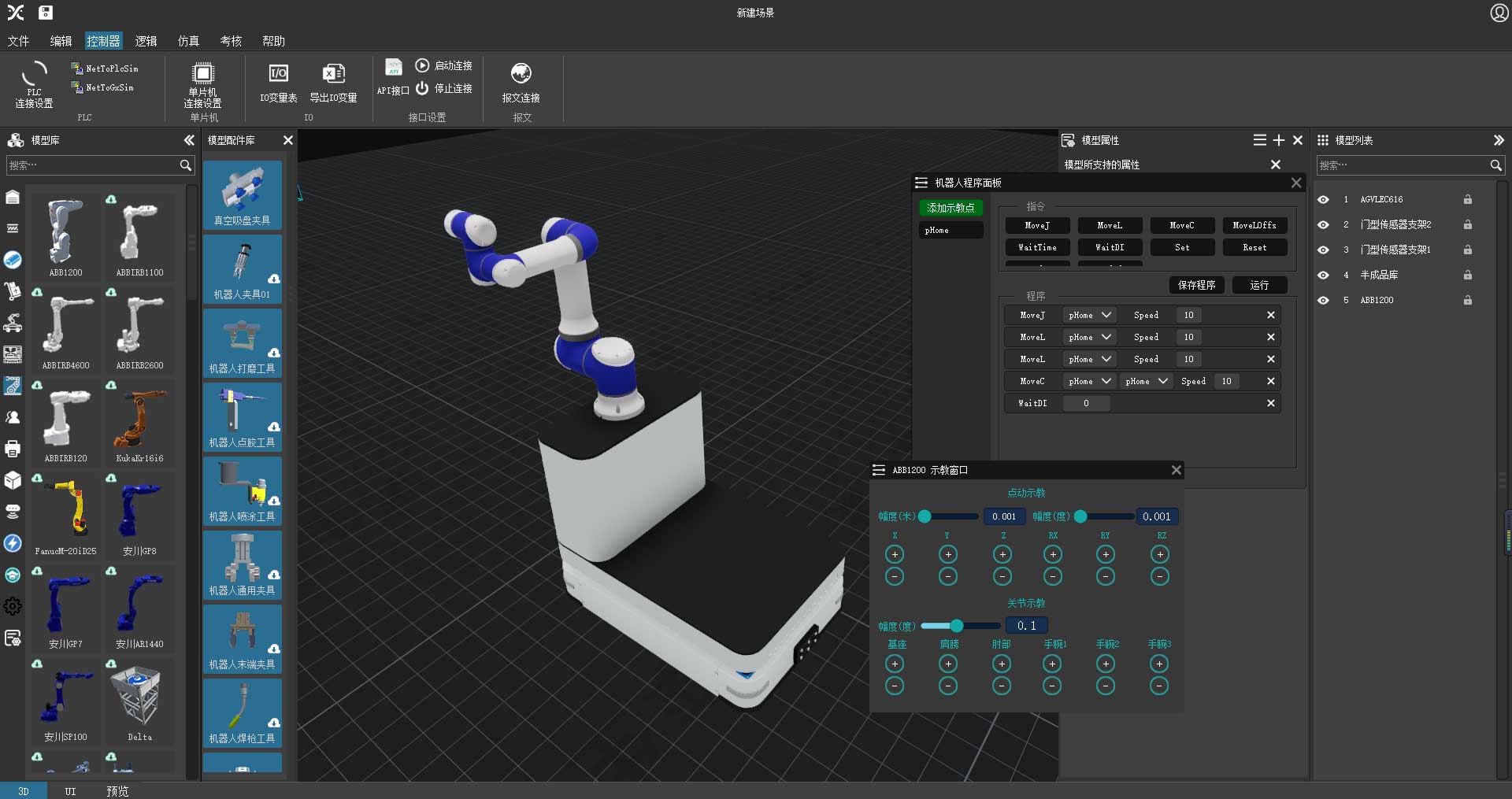Click RZ minus jog button
Screen dimensions: 1512x799
(1159, 577)
